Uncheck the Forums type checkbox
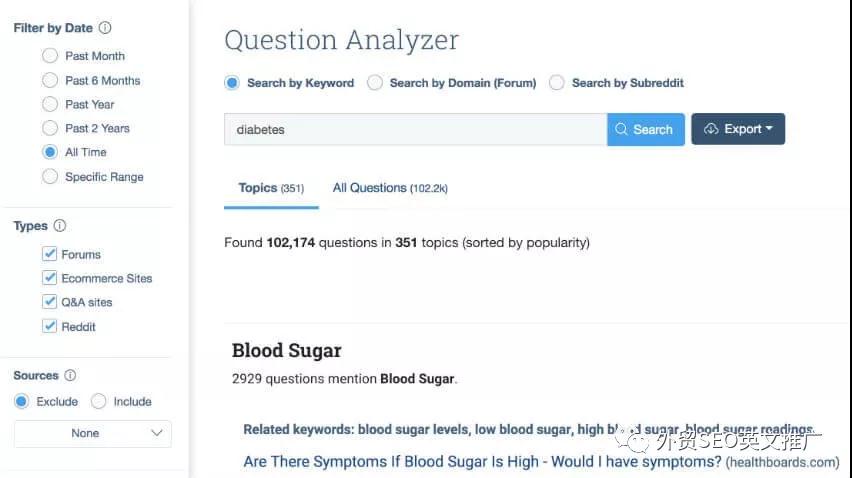The image size is (852, 478). 50,254
